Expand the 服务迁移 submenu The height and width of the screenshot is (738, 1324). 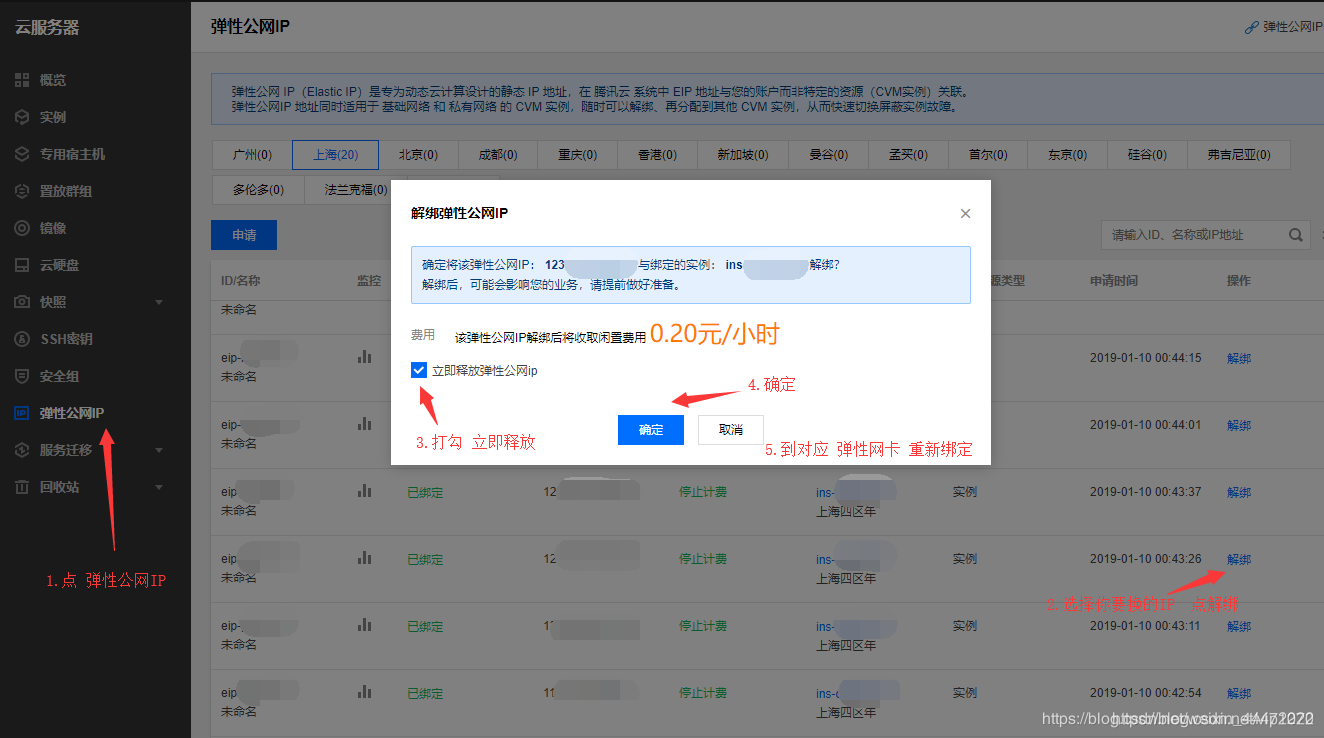[158, 449]
